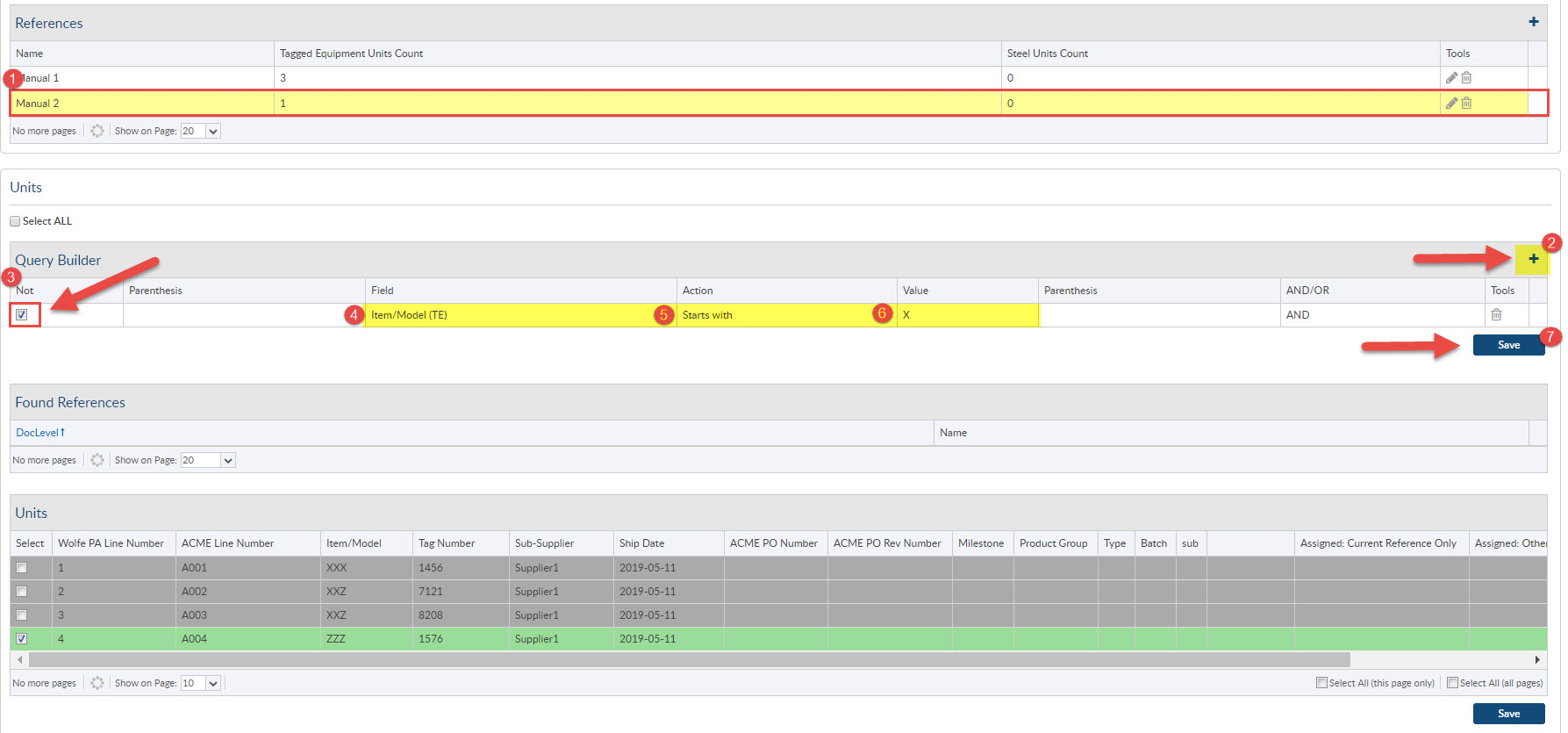
Task: Refresh the References table pager
Action: pos(97,131)
